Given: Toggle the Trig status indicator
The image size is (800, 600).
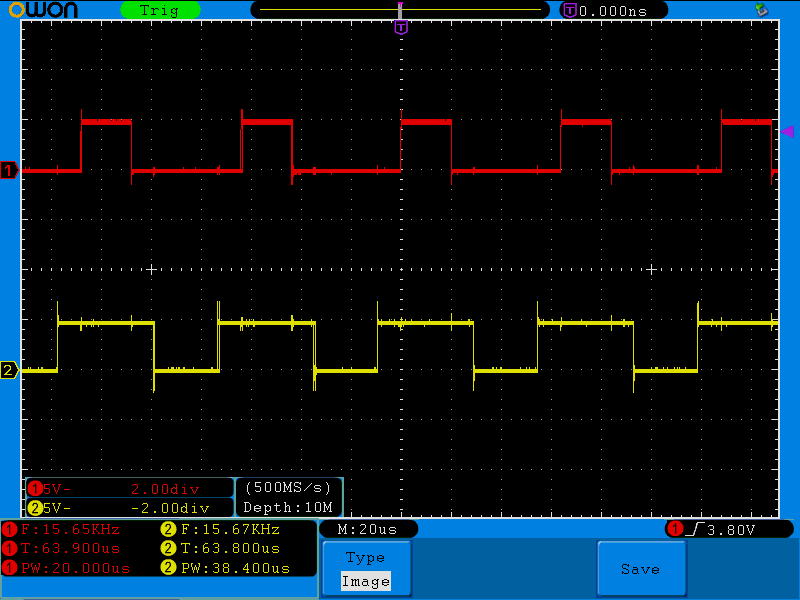Looking at the screenshot, I should 160,10.
